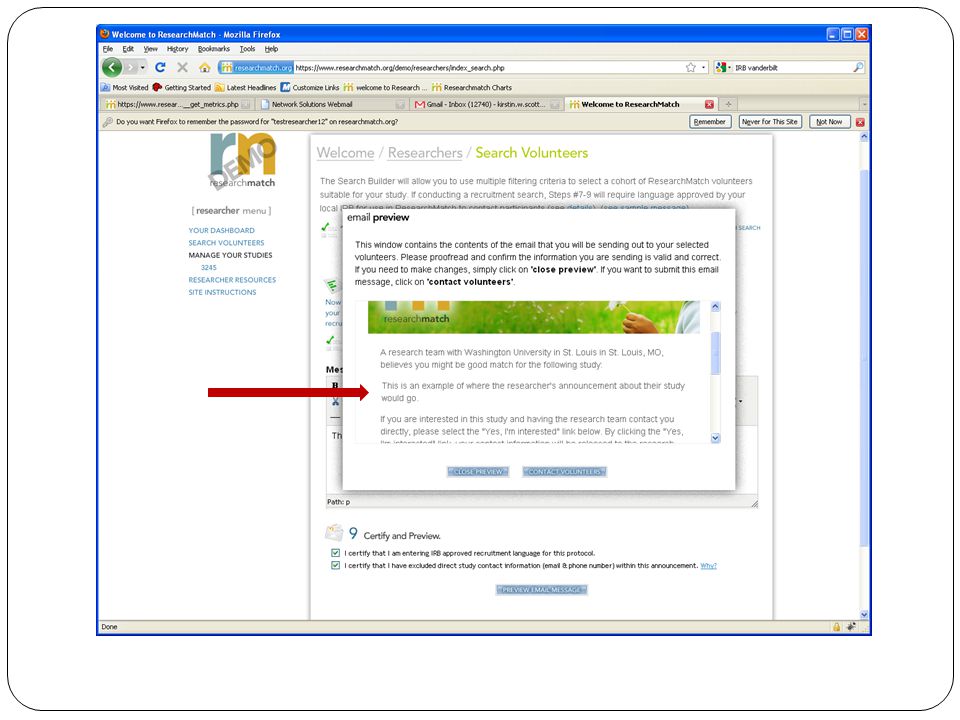The image size is (960, 720).
Task: Bookmark this page with star icon
Action: (x=691, y=67)
